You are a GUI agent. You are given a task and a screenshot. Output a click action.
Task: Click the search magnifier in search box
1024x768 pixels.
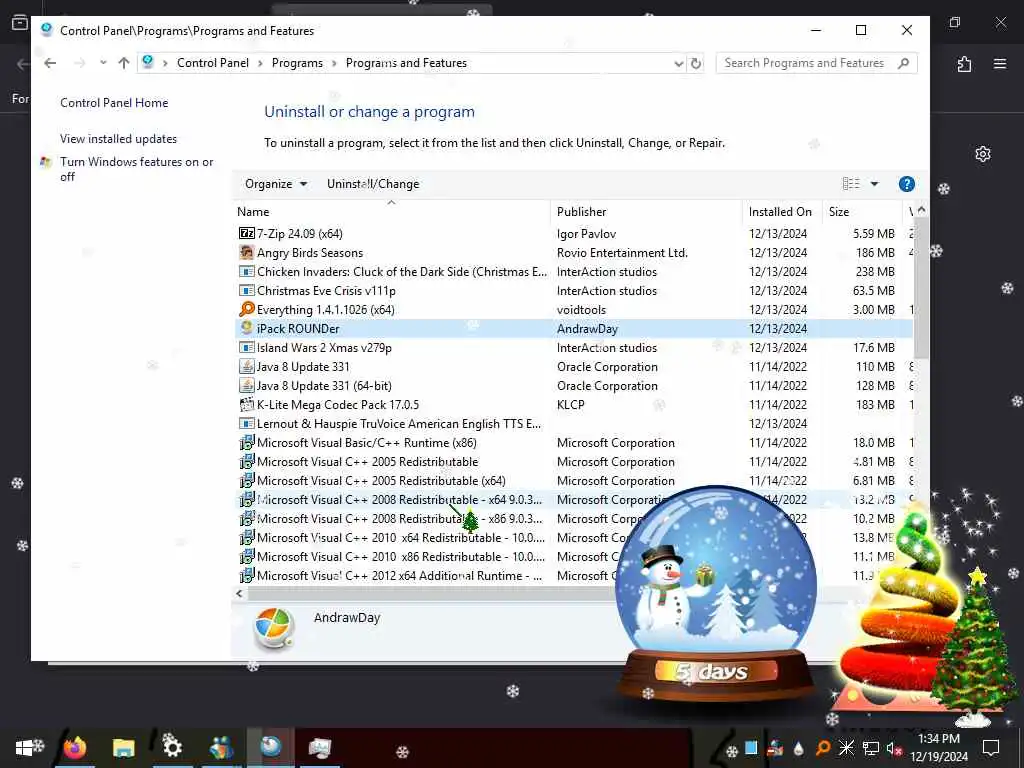[x=903, y=63]
